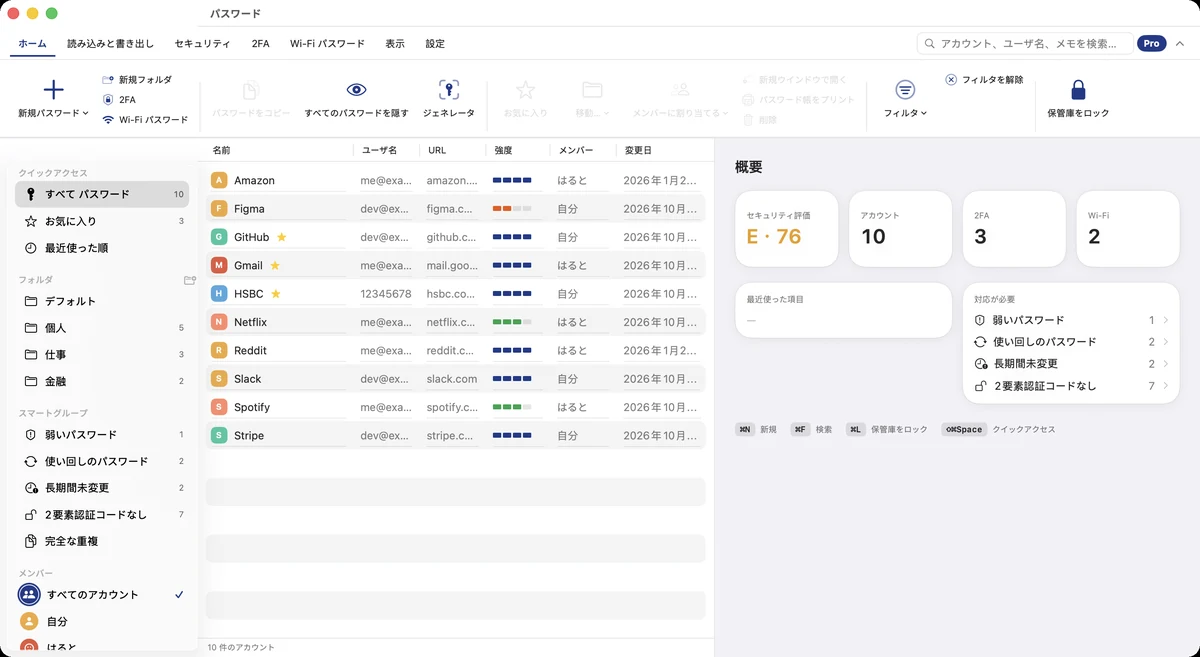
Task: Open the 2FA ribbon tab
Action: 260,44
